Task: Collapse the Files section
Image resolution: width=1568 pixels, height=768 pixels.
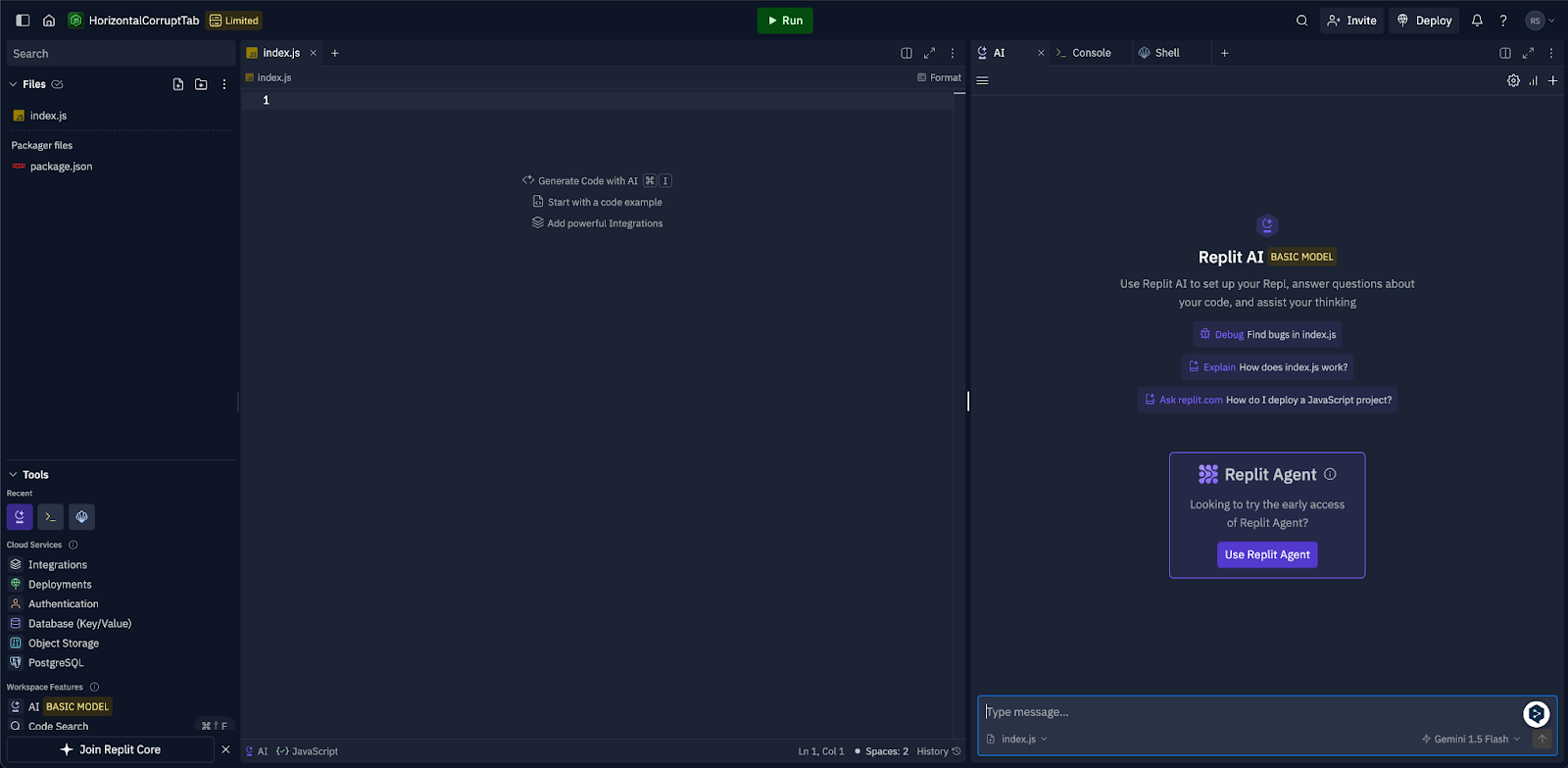Action: pos(13,84)
